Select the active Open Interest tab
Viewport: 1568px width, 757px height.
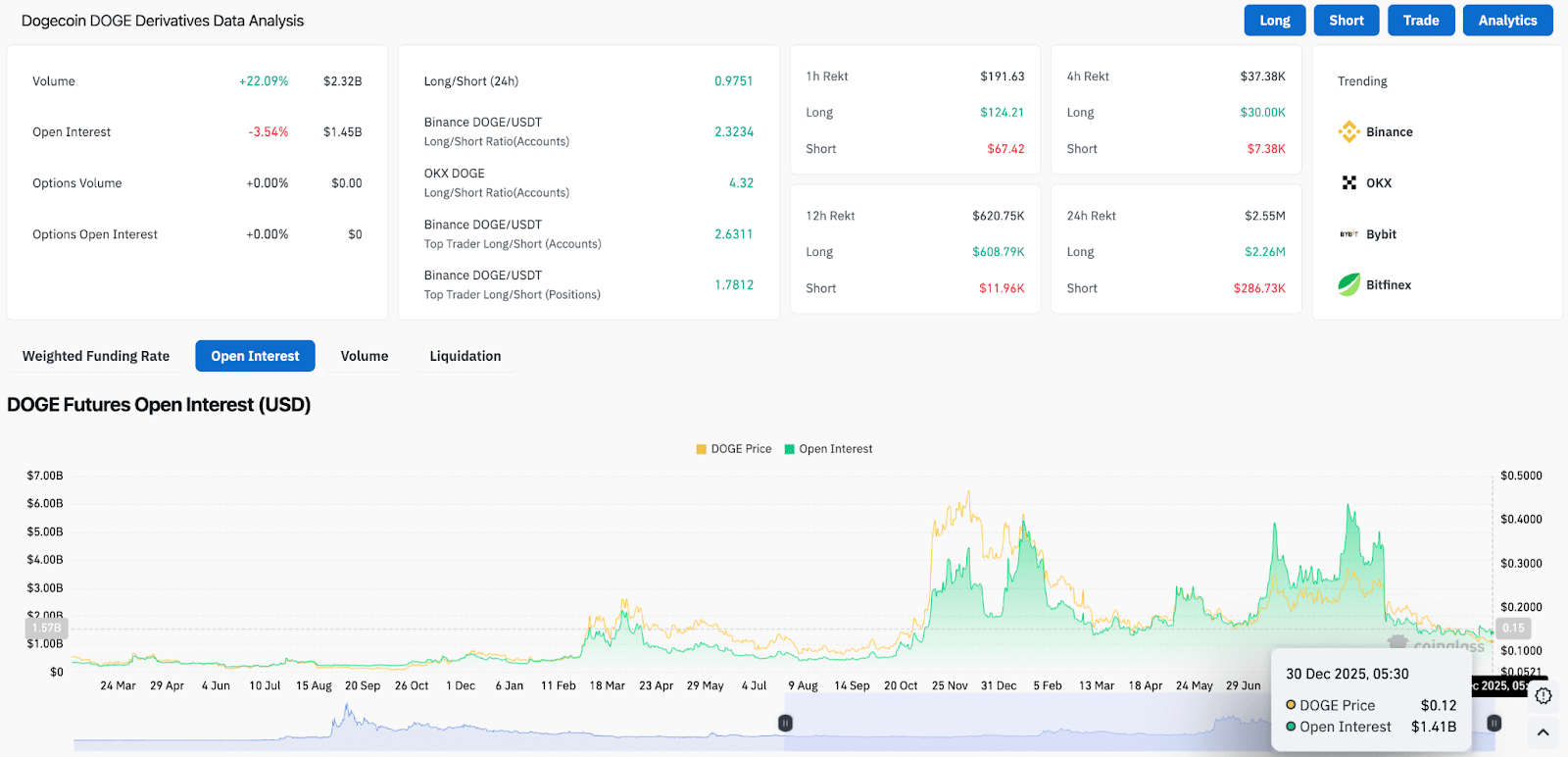click(x=255, y=356)
